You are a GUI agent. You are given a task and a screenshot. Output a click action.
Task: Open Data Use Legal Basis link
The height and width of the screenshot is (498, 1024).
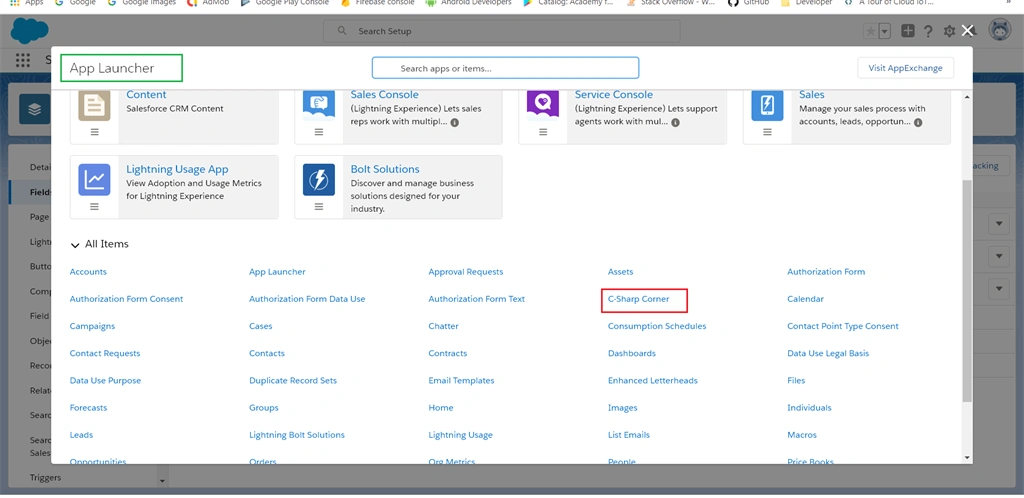(828, 353)
